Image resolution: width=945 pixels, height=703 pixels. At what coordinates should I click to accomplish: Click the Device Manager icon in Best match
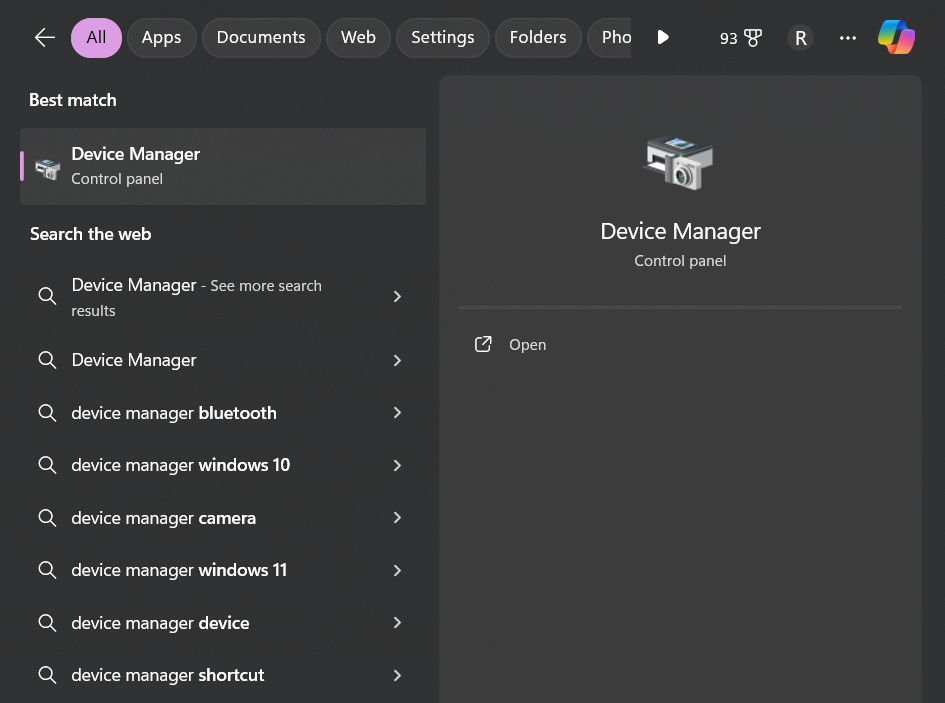tap(48, 168)
